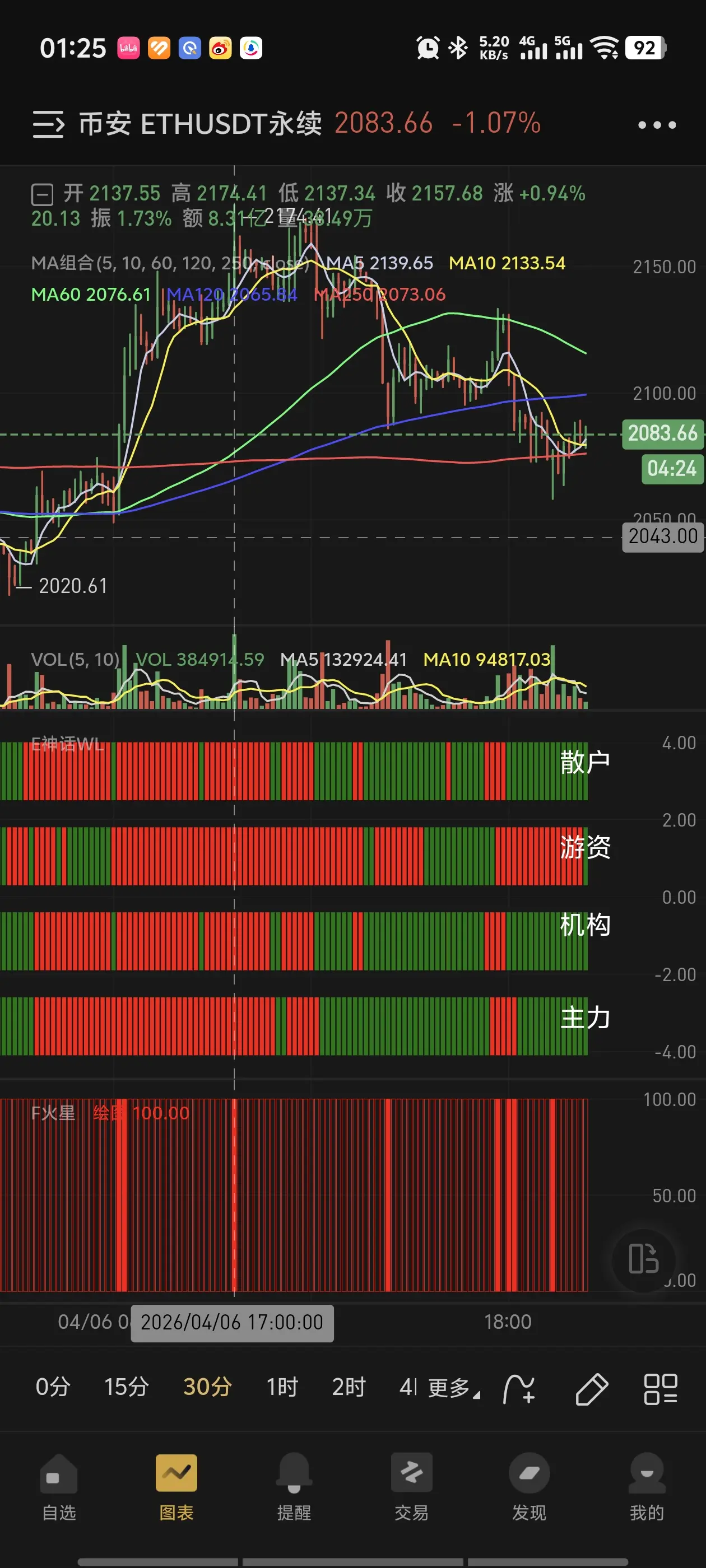Image resolution: width=706 pixels, height=1568 pixels.
Task: Tap the -1.07% change percentage
Action: [496, 123]
